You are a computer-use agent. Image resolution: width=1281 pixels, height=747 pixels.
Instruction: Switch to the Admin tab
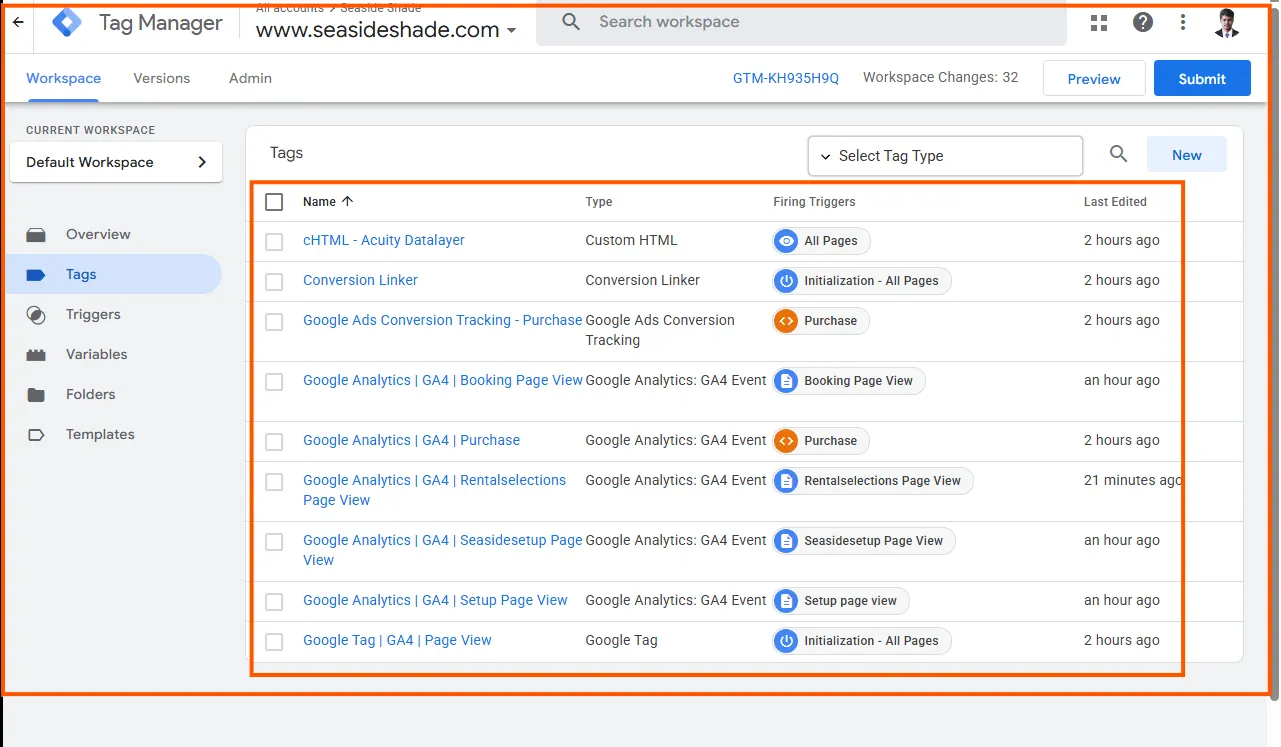(250, 78)
